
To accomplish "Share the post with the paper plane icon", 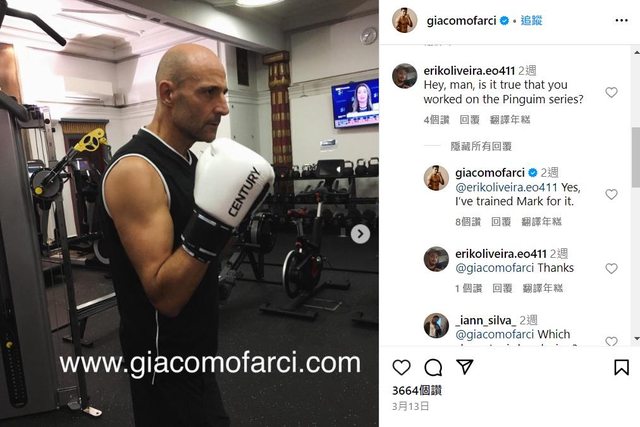I will tap(465, 367).
